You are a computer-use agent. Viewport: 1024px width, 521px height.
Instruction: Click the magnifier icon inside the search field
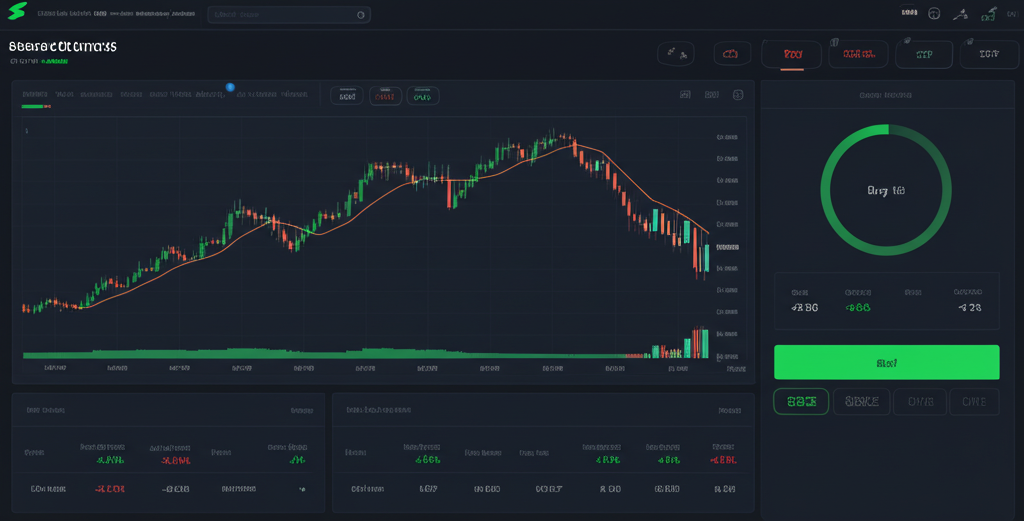click(360, 14)
